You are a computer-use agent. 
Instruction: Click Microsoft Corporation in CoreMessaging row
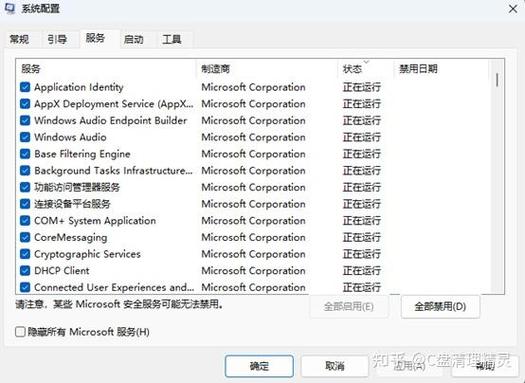coord(253,237)
